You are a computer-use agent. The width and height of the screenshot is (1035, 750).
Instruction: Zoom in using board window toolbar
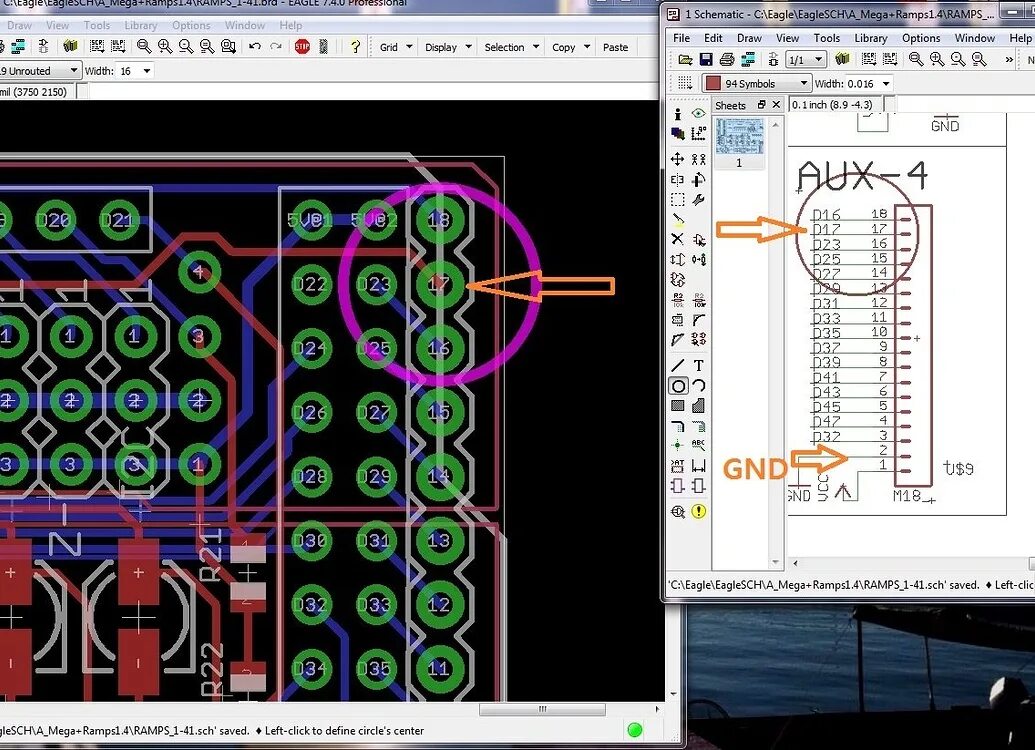point(165,46)
